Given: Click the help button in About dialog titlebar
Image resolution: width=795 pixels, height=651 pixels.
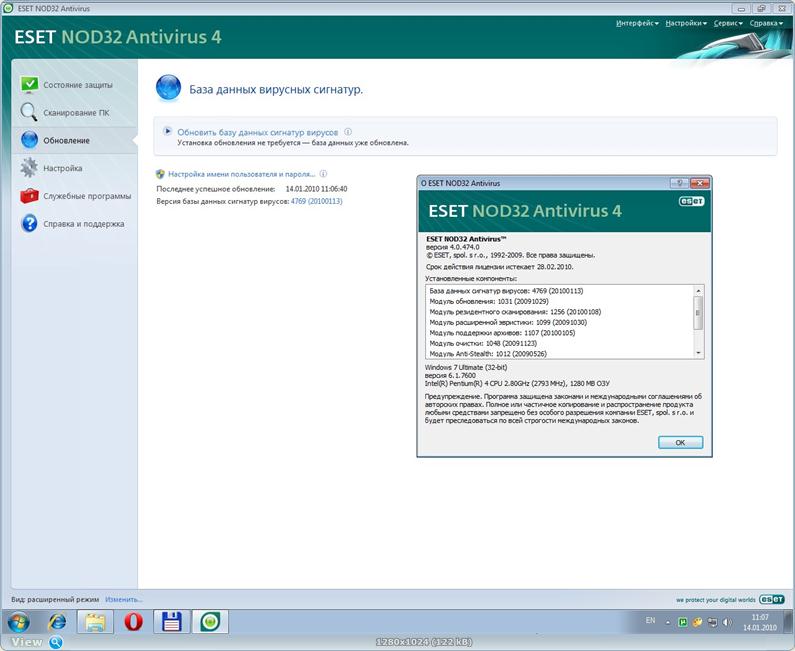Looking at the screenshot, I should [x=679, y=183].
